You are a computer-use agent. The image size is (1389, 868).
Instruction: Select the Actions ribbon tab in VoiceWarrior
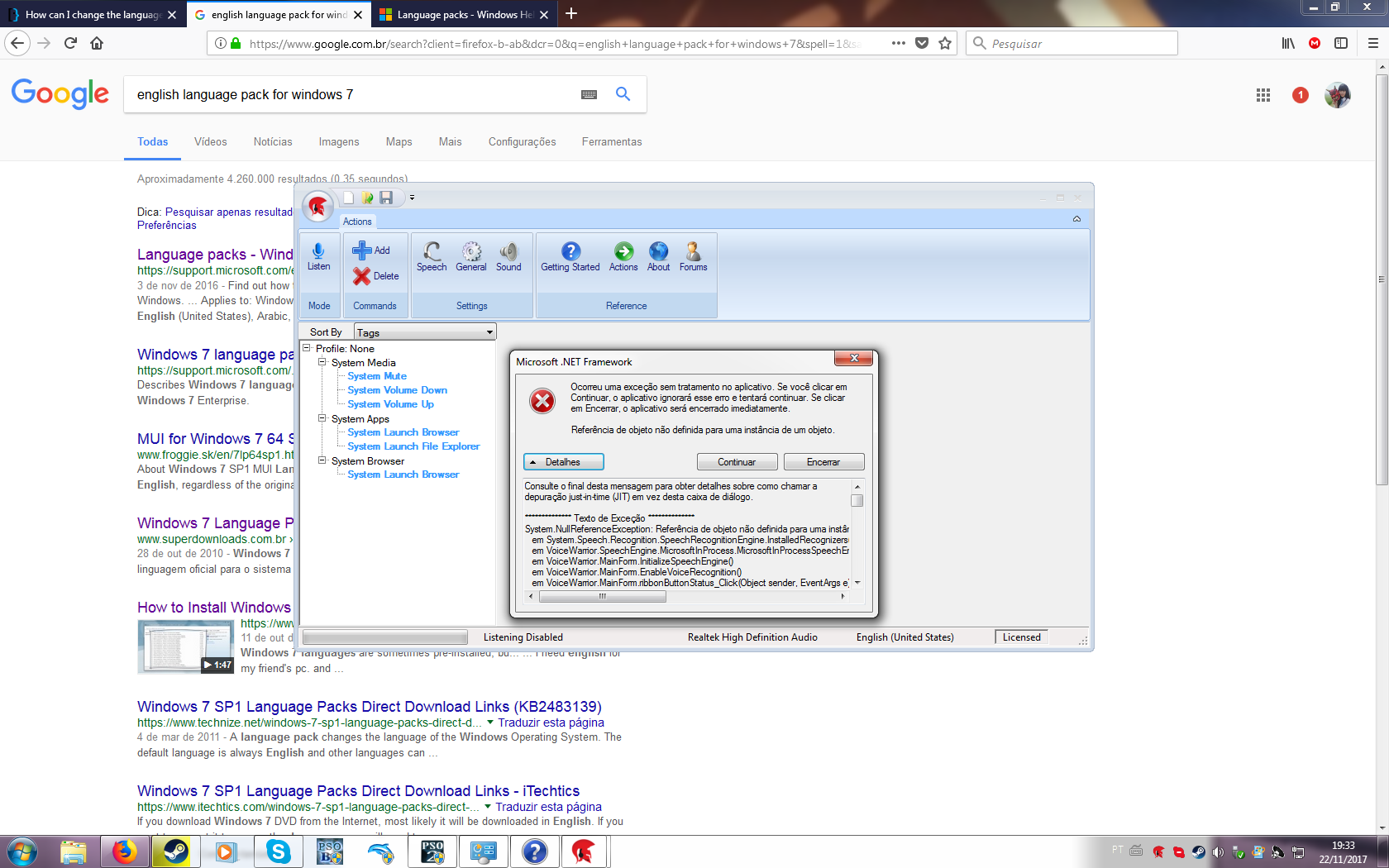tap(357, 222)
